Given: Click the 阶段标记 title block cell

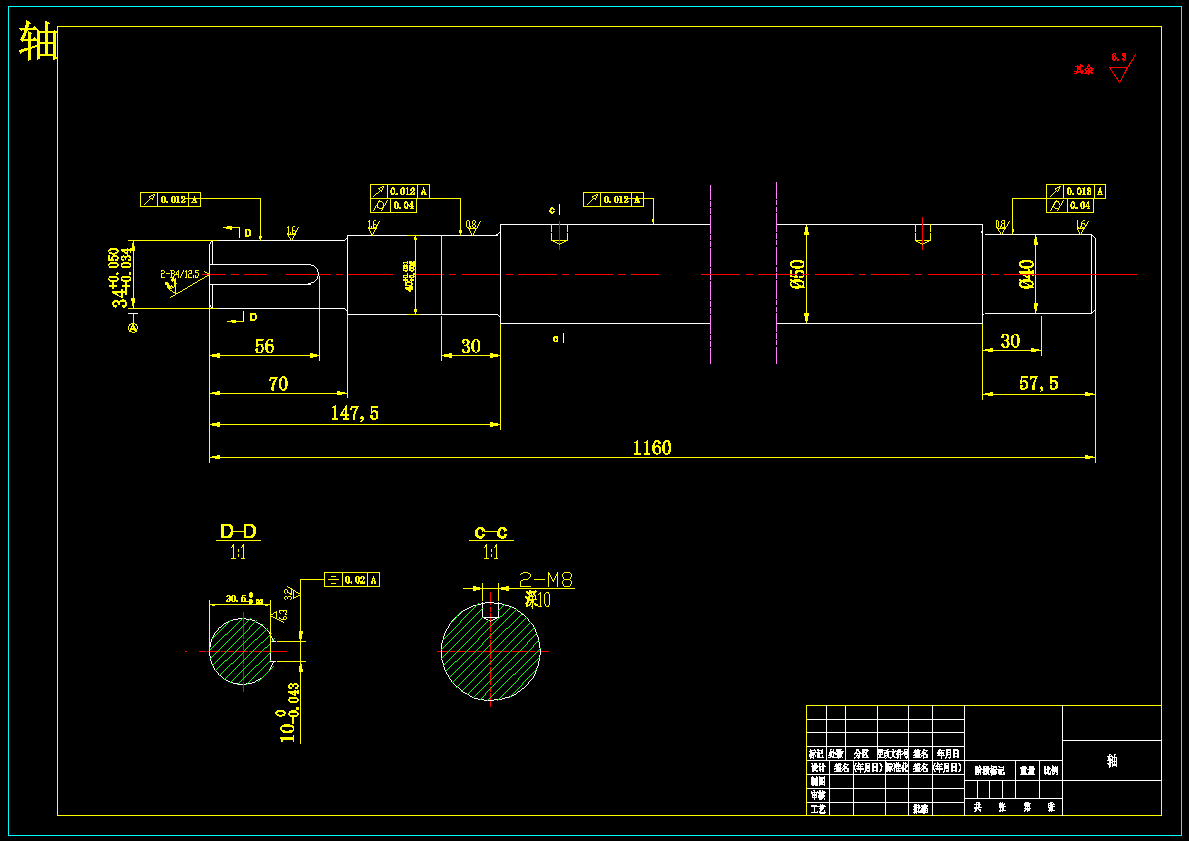Looking at the screenshot, I should point(990,770).
